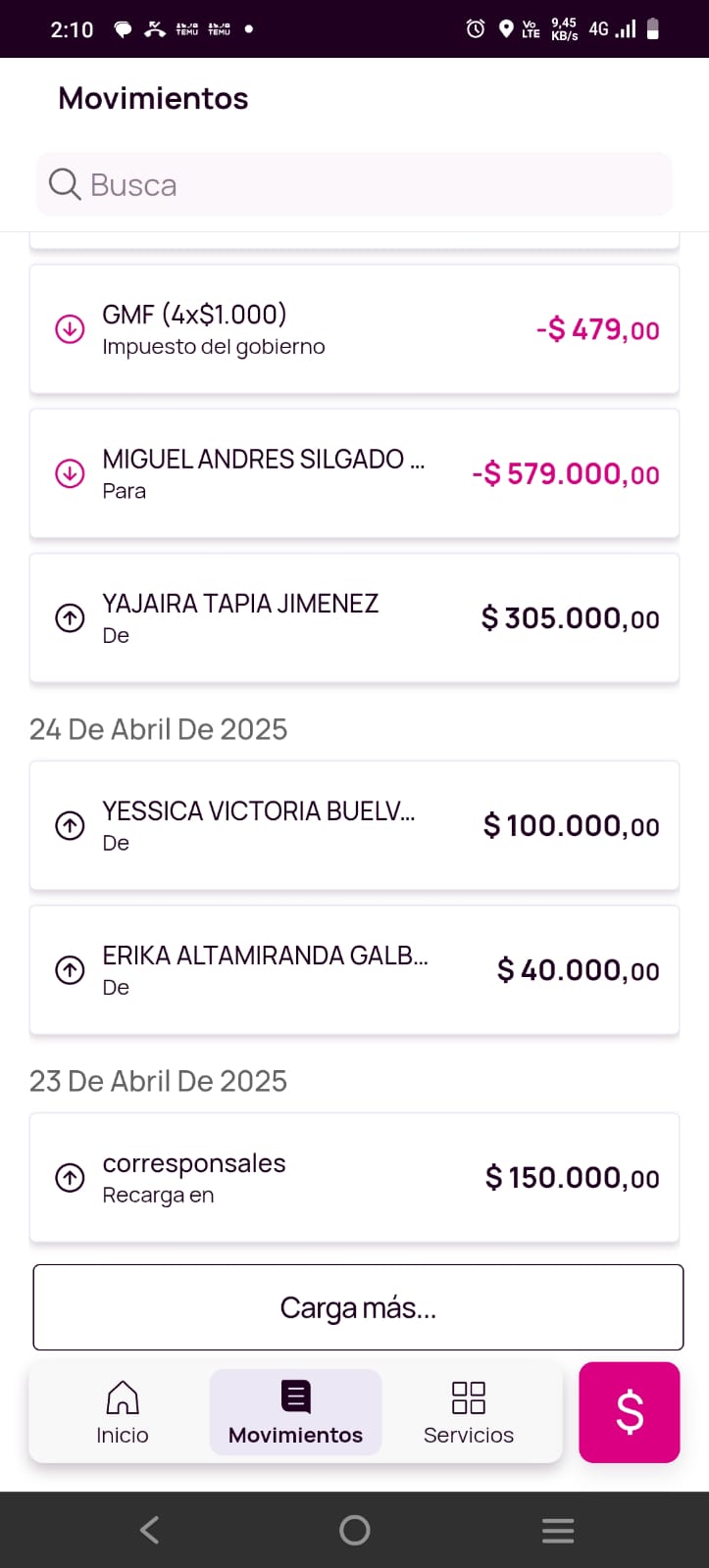Click the Busca search field
709x1568 pixels.
(373, 184)
